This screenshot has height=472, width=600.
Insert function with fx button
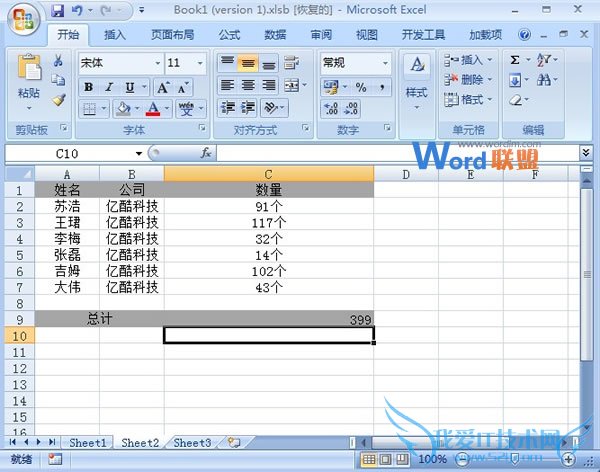pyautogui.click(x=206, y=153)
